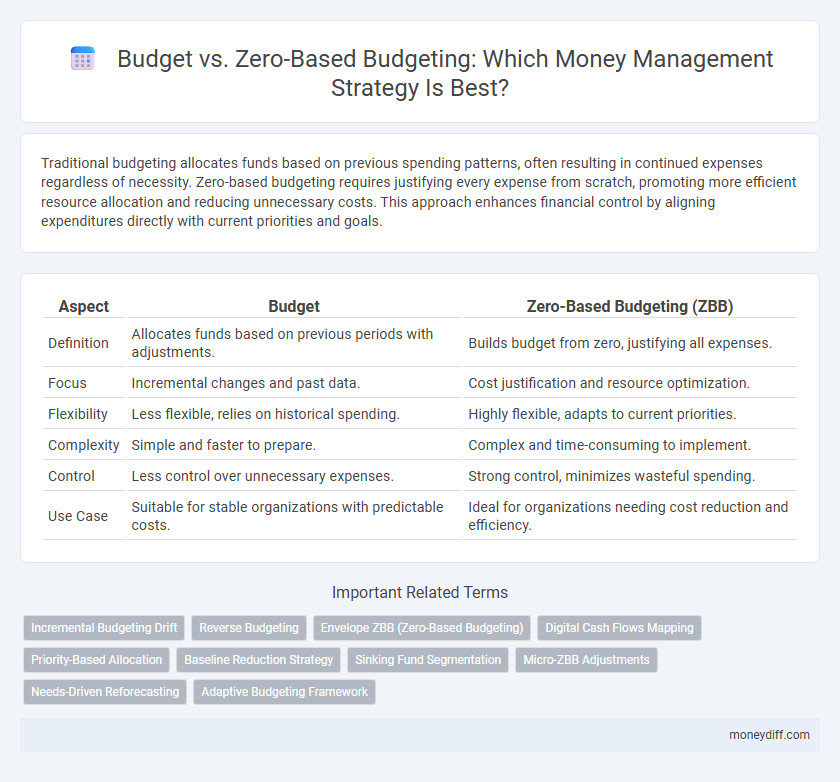The width and height of the screenshot is (840, 782).
Task: Open the Envelope ZBB (Zero-Based Budgeting) tag
Action: (x=421, y=628)
